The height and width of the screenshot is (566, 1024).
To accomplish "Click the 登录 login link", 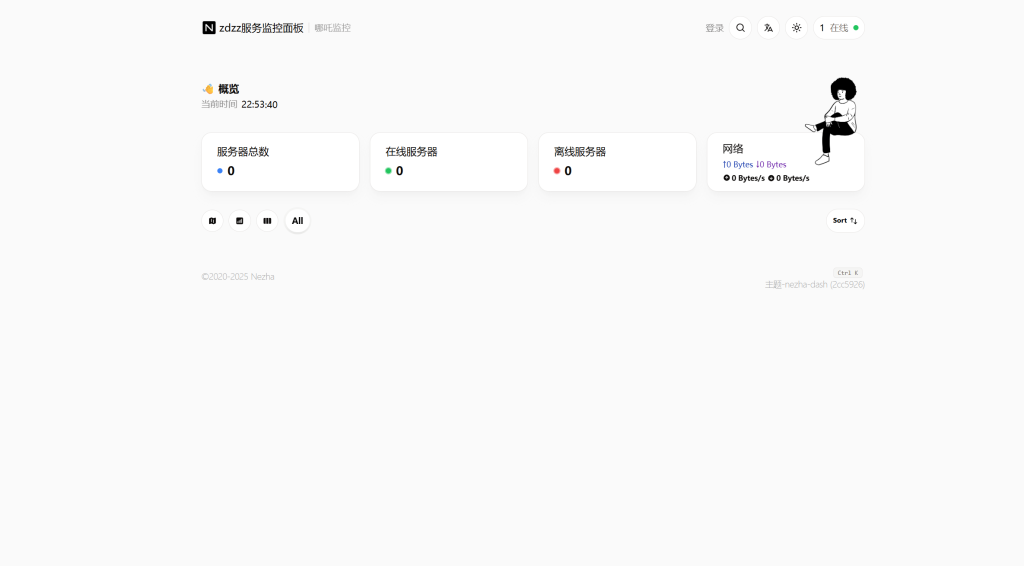I will pos(714,28).
